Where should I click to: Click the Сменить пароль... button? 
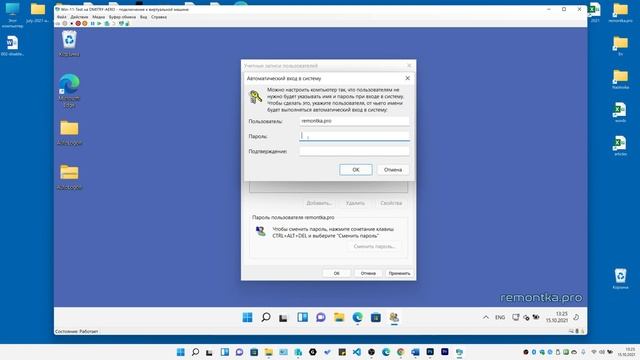click(374, 246)
